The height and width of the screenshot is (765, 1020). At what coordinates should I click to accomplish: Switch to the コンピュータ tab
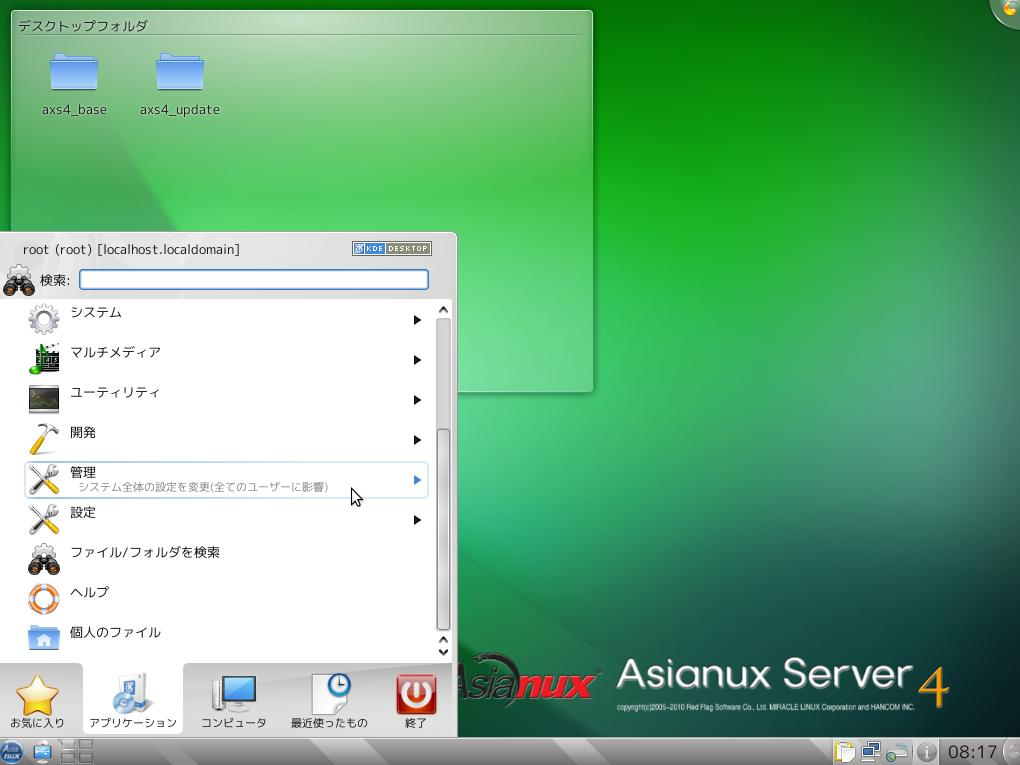pos(234,700)
